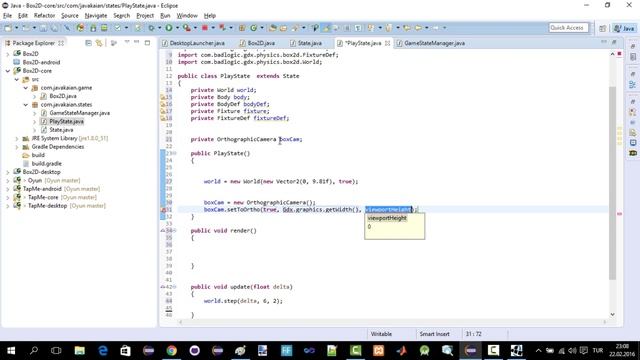Switch to the State.java editor tab
Viewport: 640px width, 360px height.
click(x=306, y=43)
